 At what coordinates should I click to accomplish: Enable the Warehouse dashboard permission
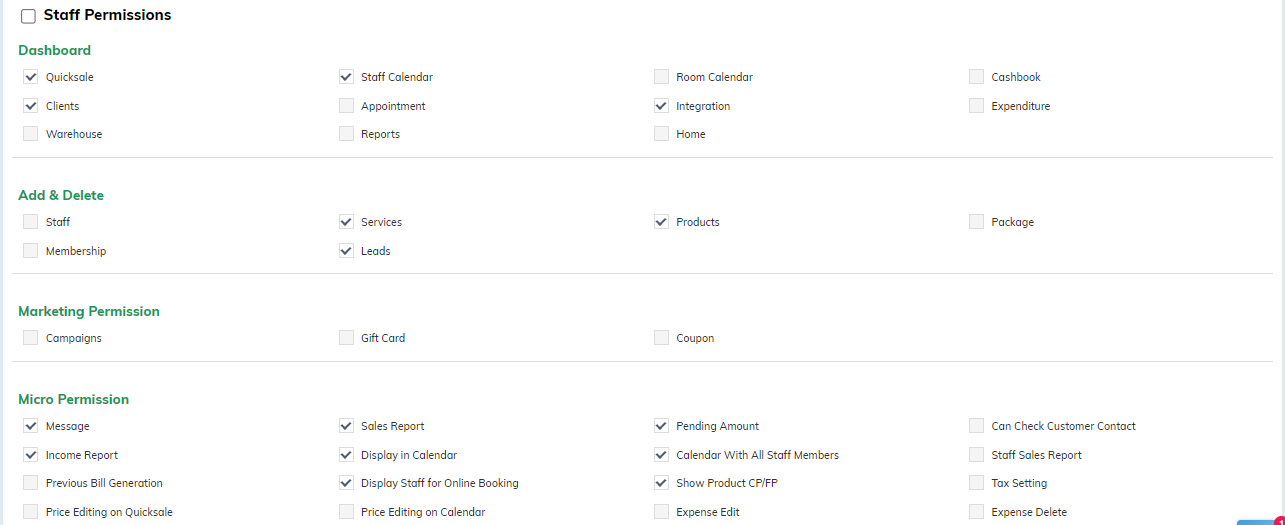click(x=31, y=133)
